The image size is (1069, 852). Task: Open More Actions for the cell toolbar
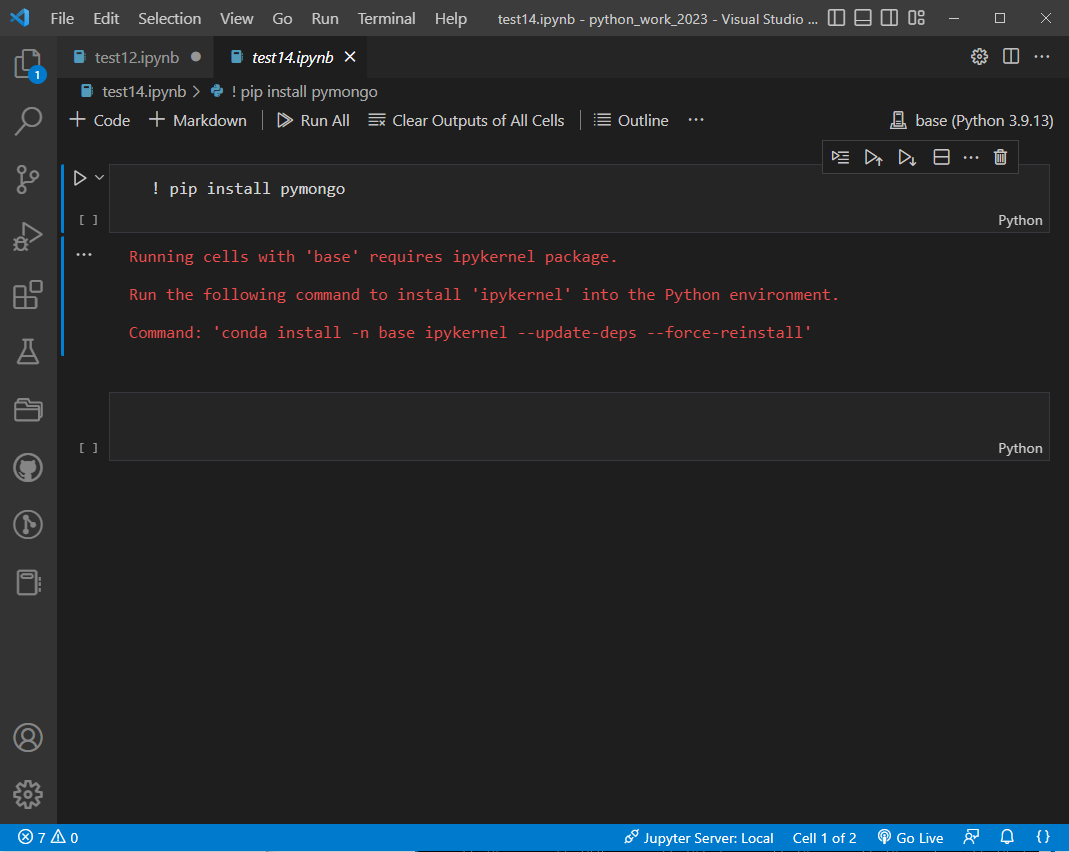pyautogui.click(x=972, y=157)
